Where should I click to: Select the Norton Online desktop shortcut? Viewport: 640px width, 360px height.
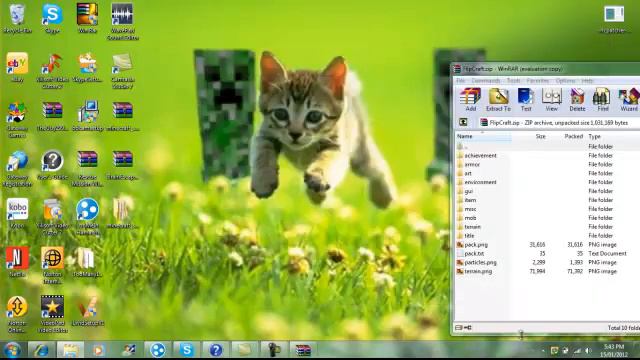pyautogui.click(x=17, y=314)
